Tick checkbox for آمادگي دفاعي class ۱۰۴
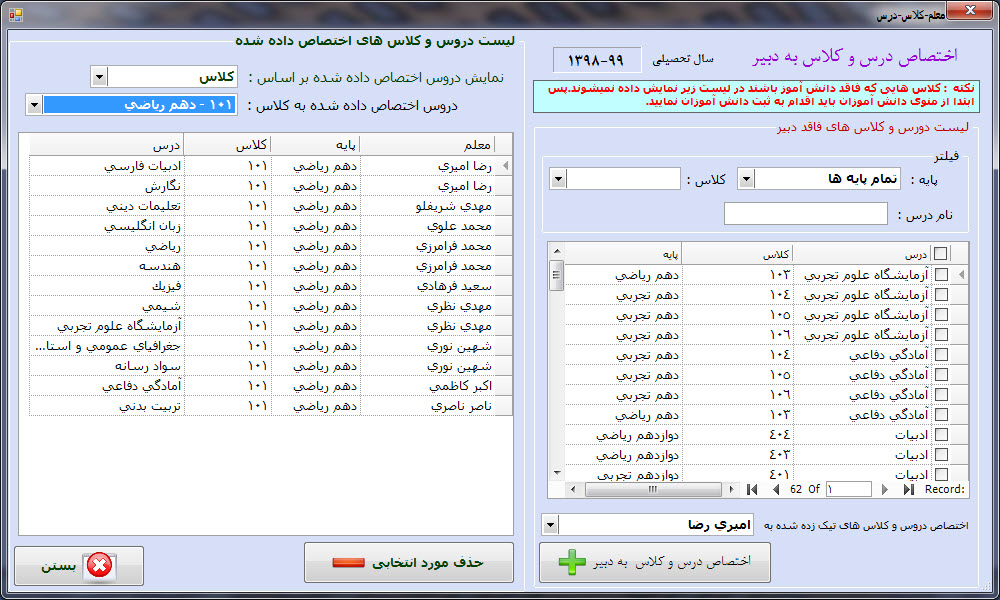The image size is (1000, 600). 941,355
